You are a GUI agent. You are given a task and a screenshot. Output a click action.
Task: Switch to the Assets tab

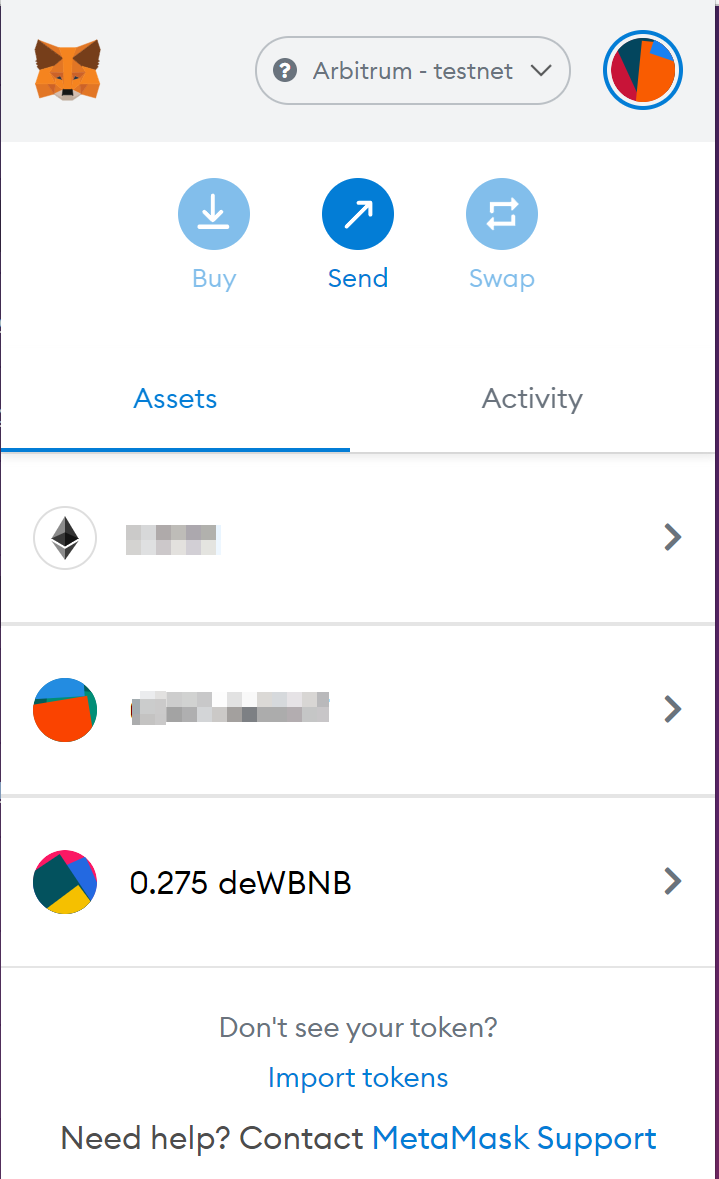pyautogui.click(x=175, y=399)
